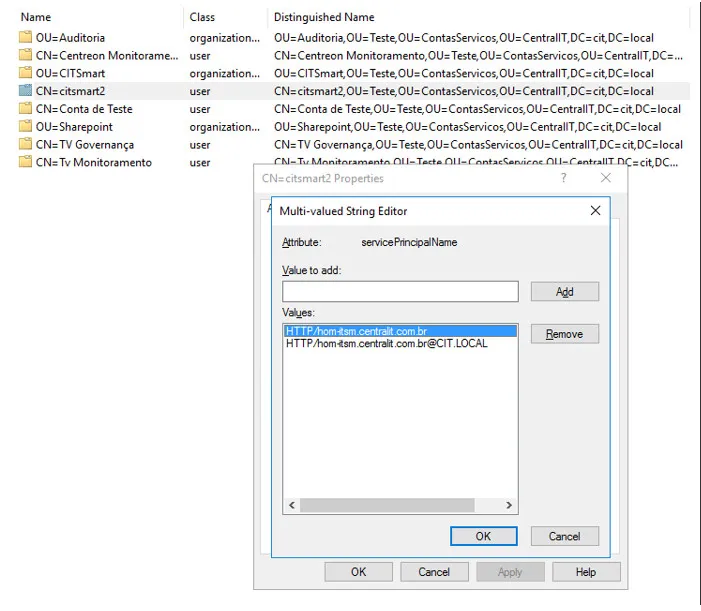
Task: Click the horizontal scrollbar thumb in Values list
Action: (x=387, y=505)
